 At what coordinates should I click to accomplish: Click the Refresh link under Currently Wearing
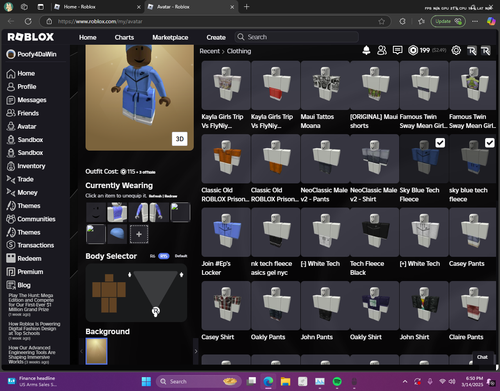coord(155,196)
